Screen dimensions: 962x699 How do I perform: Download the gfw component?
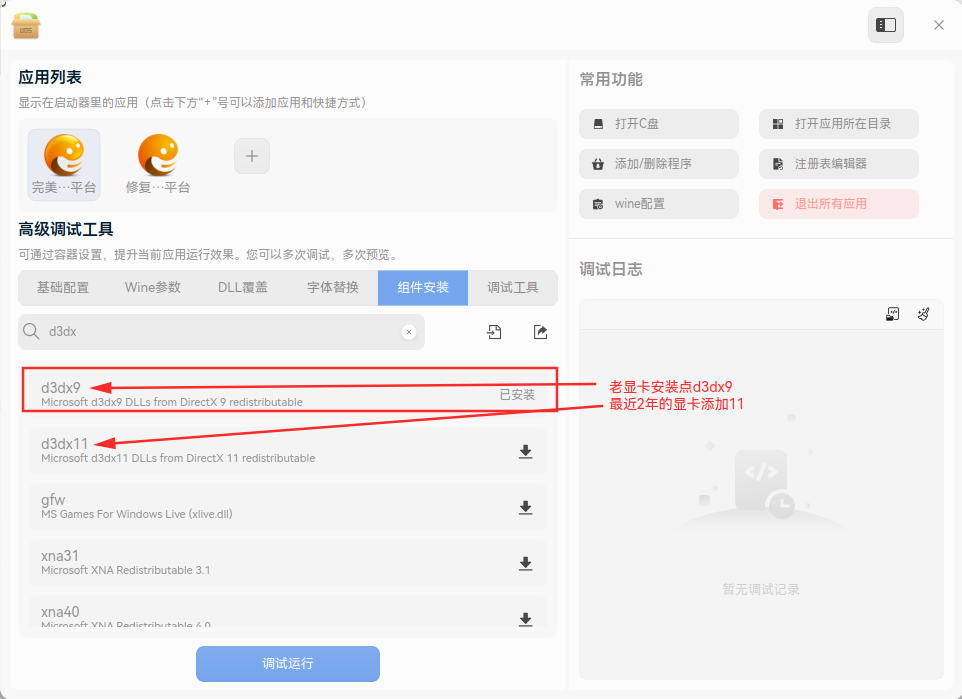[525, 508]
